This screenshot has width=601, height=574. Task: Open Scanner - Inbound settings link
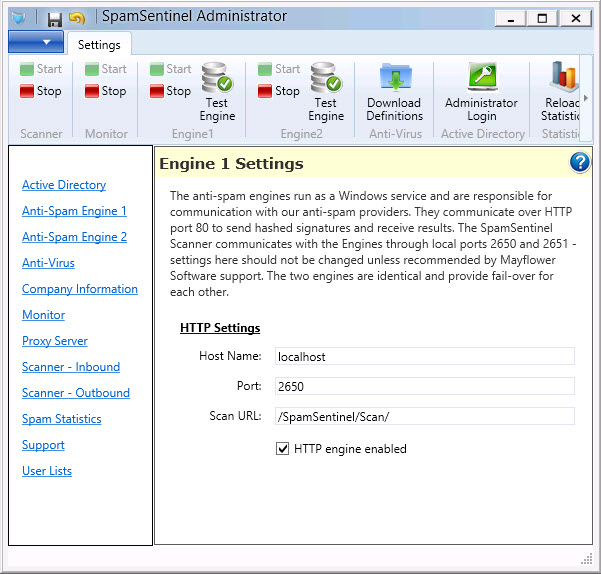[71, 367]
